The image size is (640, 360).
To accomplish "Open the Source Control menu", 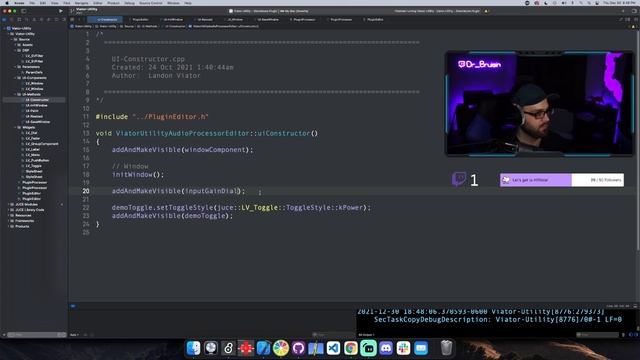I will point(151,3).
